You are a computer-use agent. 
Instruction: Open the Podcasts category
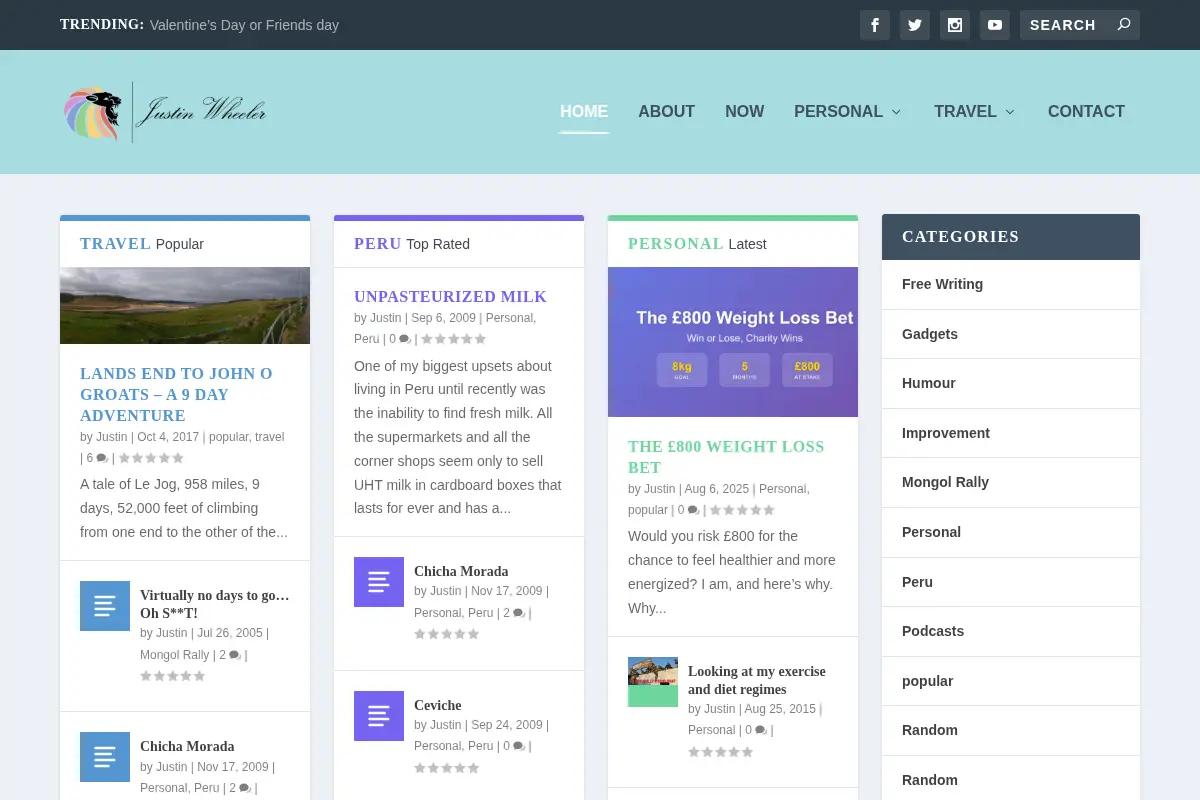[x=933, y=631]
